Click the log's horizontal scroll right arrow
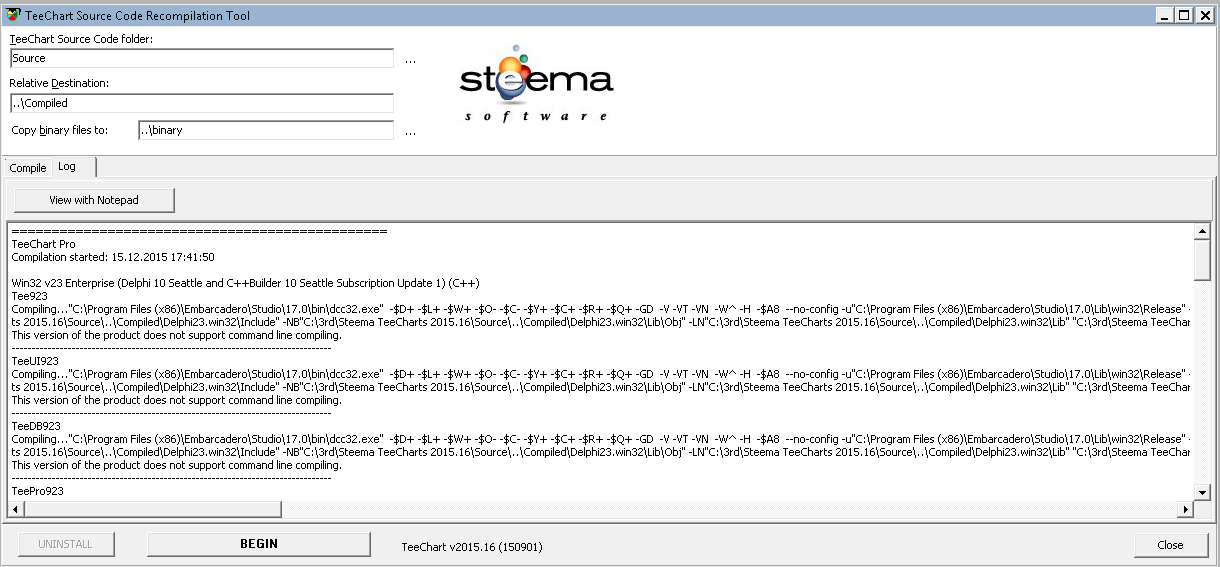This screenshot has height=567, width=1220. (x=1186, y=509)
